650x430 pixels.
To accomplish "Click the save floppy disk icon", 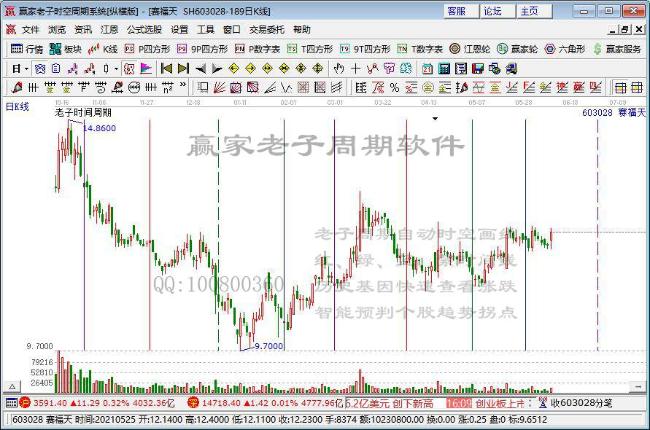I will 478,69.
